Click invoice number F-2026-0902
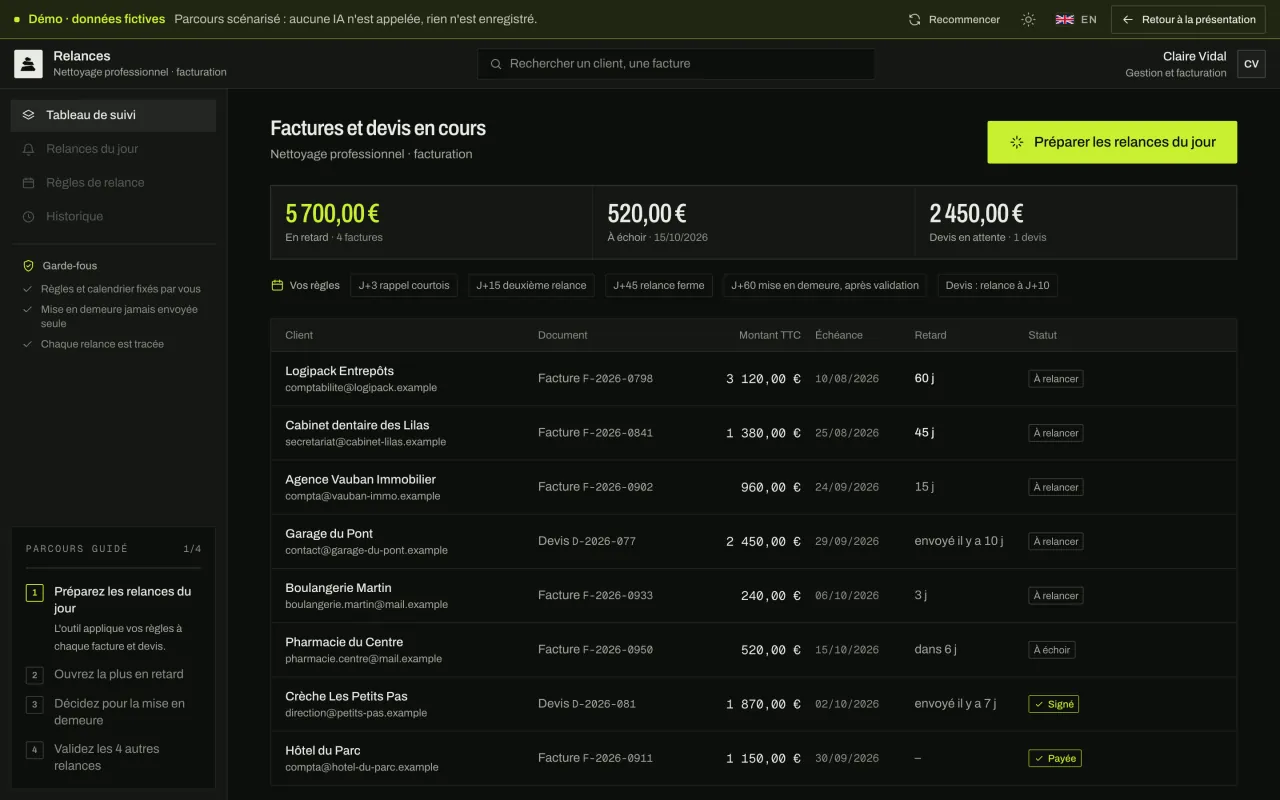The image size is (1280, 800). tap(618, 487)
